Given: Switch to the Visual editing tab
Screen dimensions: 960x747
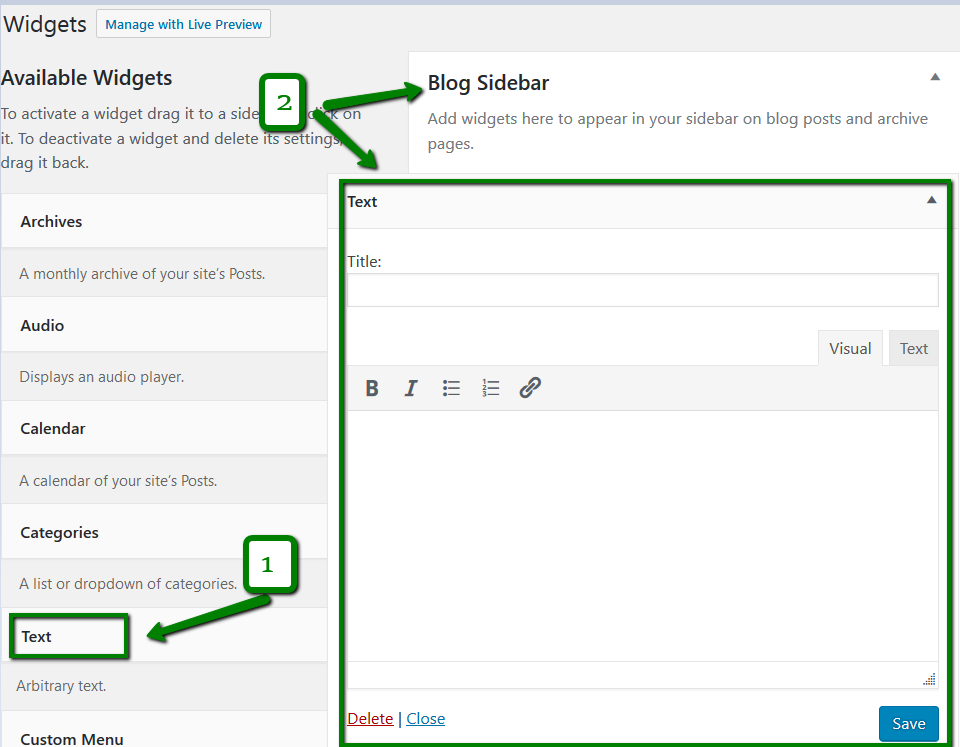Looking at the screenshot, I should (850, 348).
